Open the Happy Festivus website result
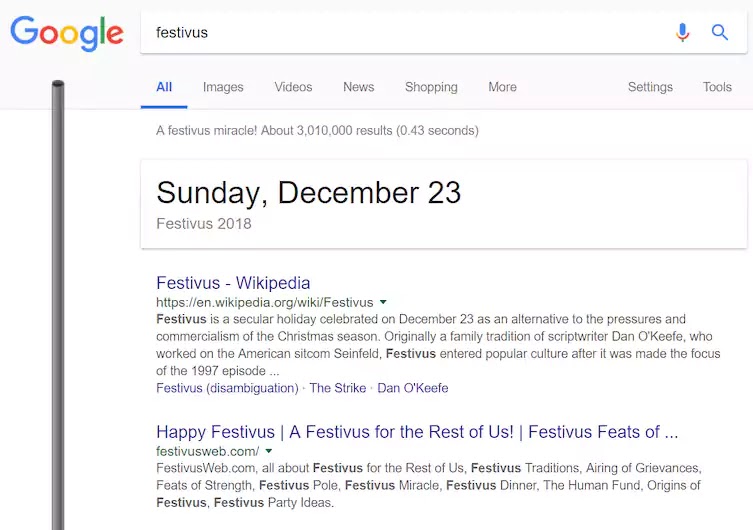Viewport: 753px width, 530px height. [x=417, y=432]
